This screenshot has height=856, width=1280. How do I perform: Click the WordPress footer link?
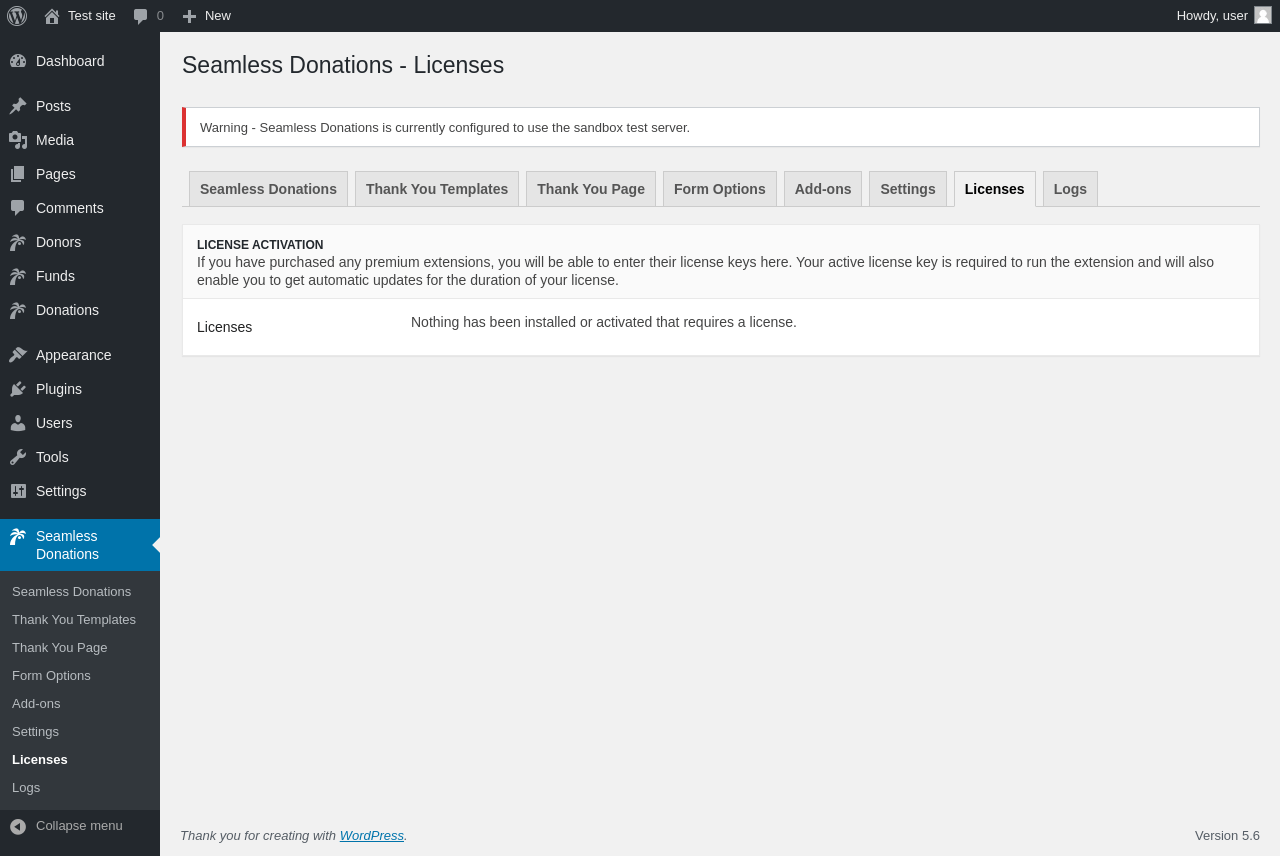[372, 835]
